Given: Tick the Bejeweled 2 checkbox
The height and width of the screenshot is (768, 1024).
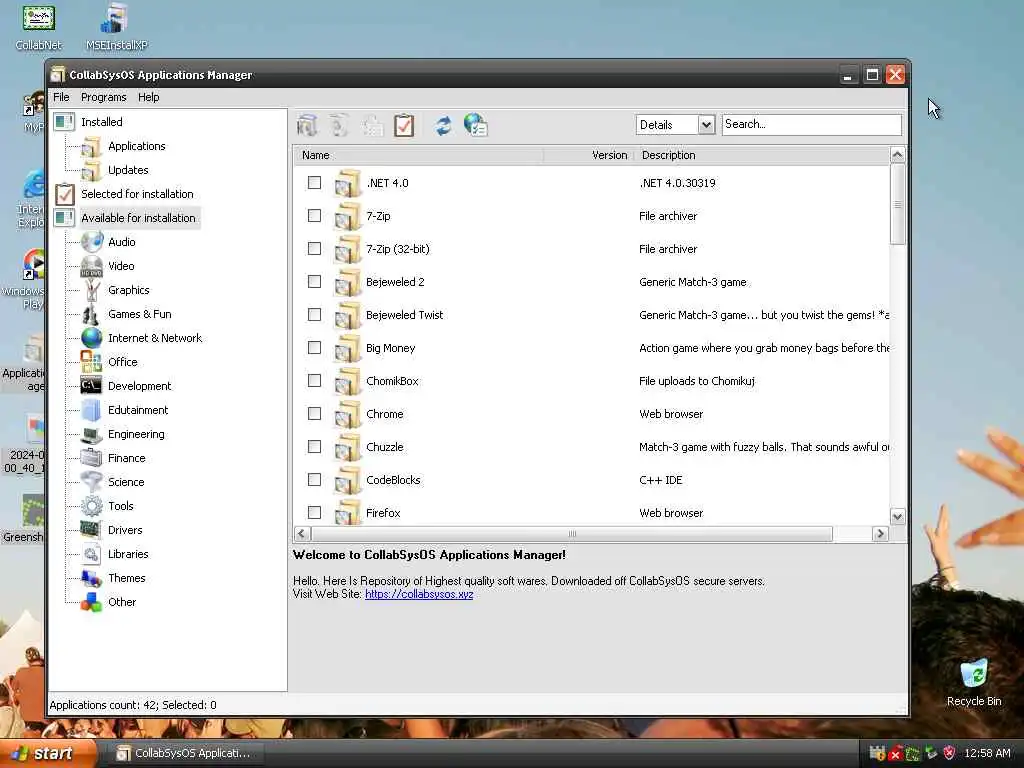Looking at the screenshot, I should coord(314,281).
